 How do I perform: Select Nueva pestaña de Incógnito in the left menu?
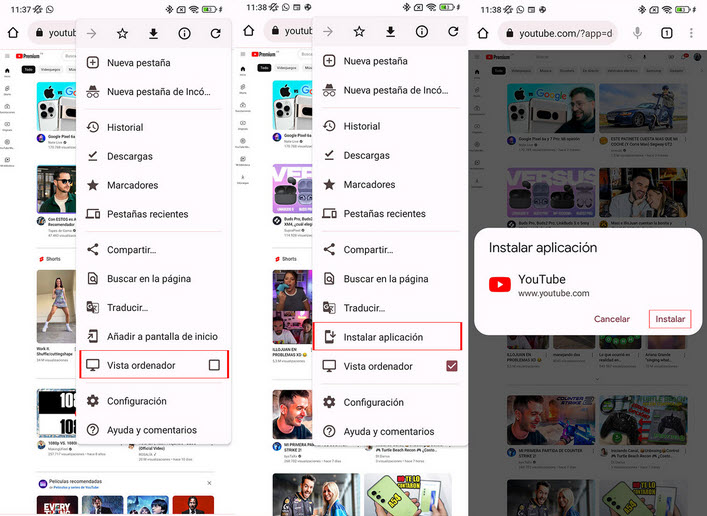click(x=154, y=92)
